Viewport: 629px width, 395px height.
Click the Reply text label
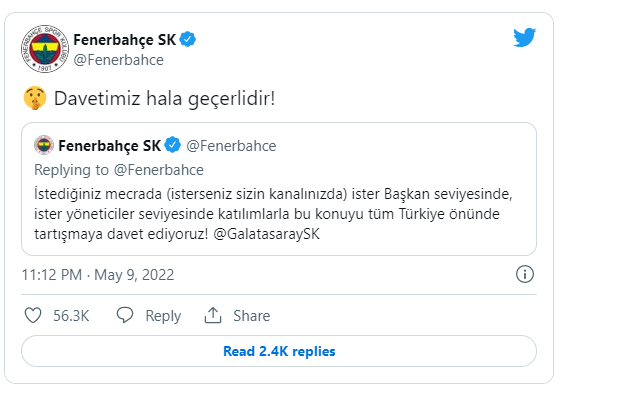point(163,316)
